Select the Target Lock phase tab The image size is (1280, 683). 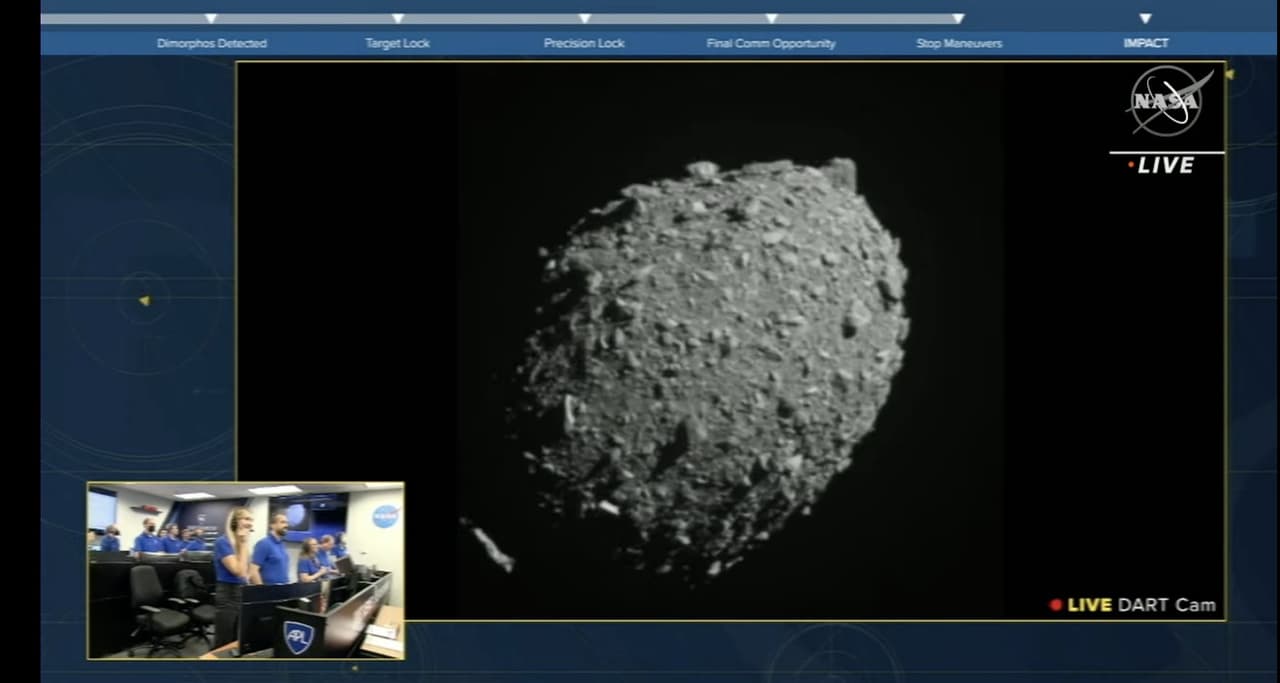(398, 43)
